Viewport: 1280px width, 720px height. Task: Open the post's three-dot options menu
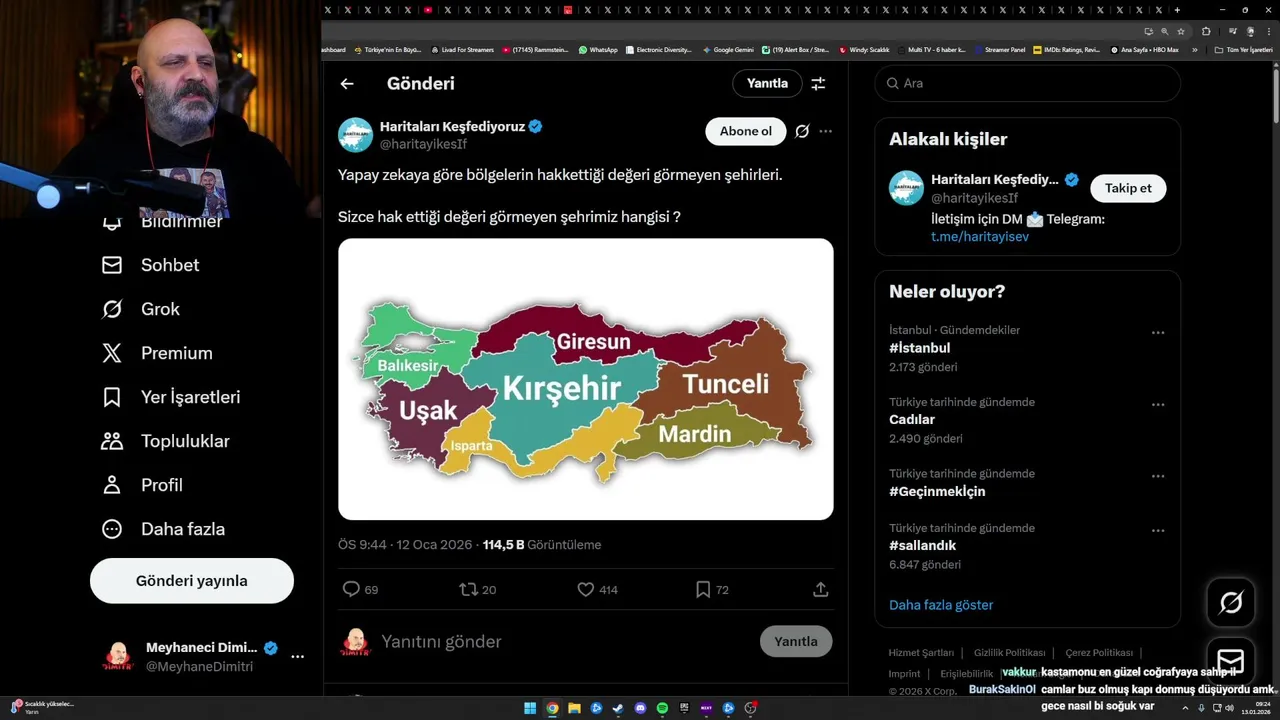pyautogui.click(x=825, y=131)
